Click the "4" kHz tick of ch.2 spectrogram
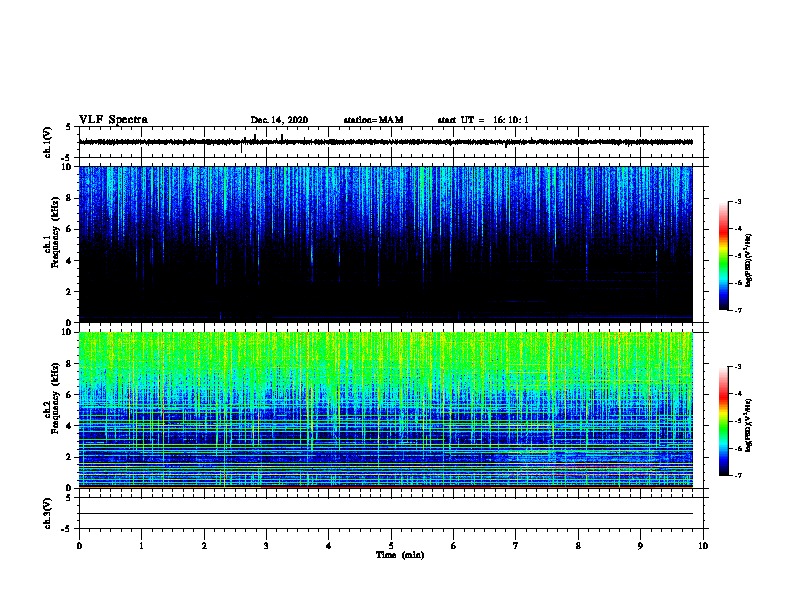The image size is (792, 612). (70, 426)
